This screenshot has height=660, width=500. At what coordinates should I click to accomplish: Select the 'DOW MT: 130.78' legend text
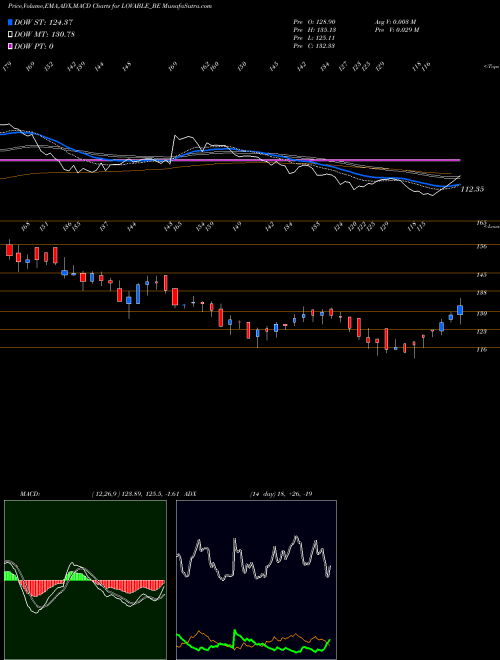point(45,35)
